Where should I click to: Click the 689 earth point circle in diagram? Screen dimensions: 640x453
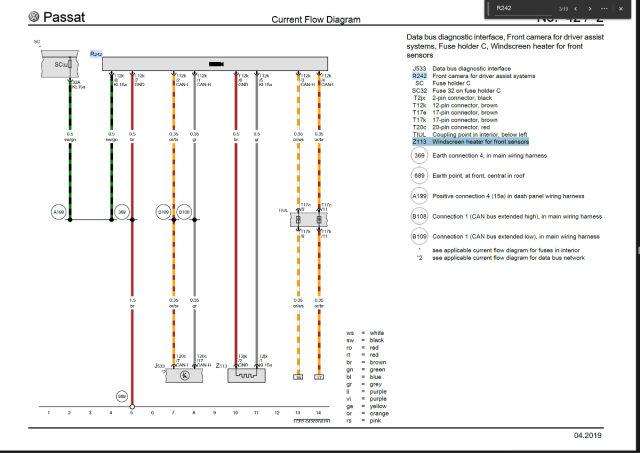coord(122,396)
